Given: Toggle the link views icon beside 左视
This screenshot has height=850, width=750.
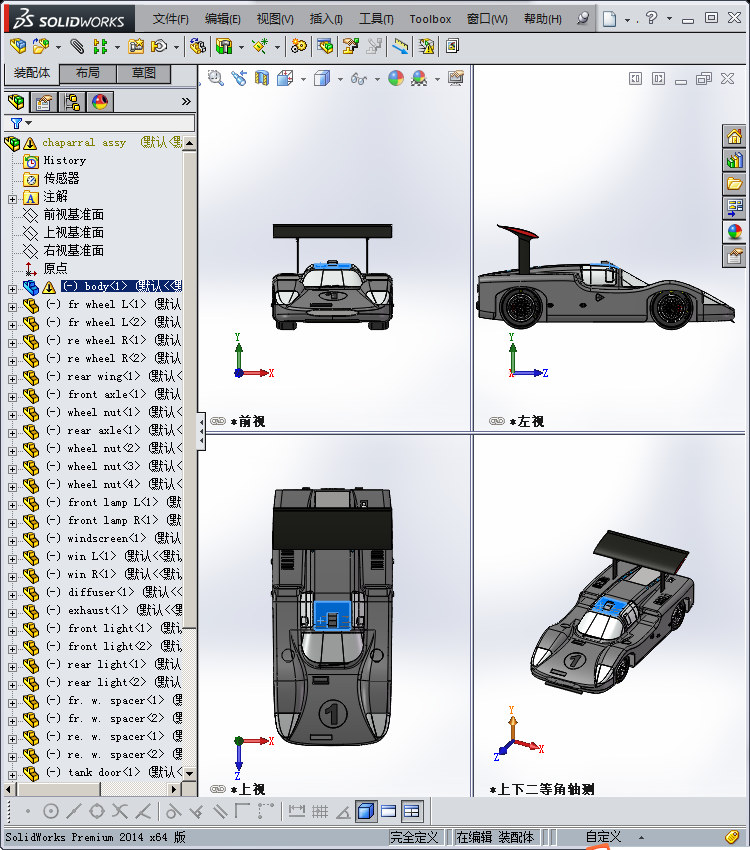Looking at the screenshot, I should click(x=497, y=421).
